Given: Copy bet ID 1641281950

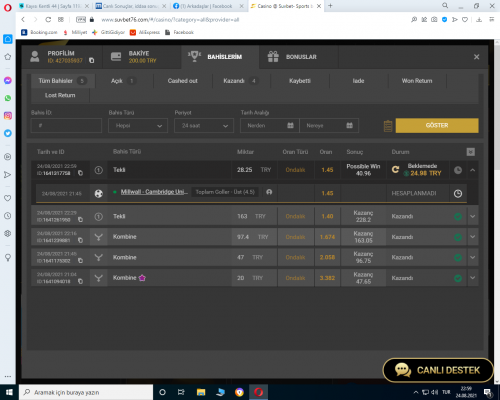Looking at the screenshot, I should point(80,220).
